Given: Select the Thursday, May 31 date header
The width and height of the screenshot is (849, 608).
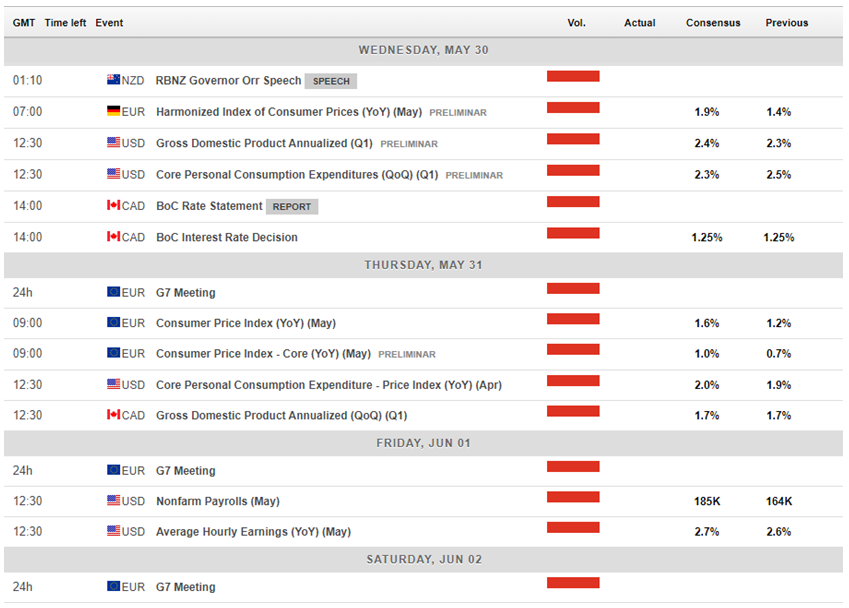Looking at the screenshot, I should tap(423, 265).
